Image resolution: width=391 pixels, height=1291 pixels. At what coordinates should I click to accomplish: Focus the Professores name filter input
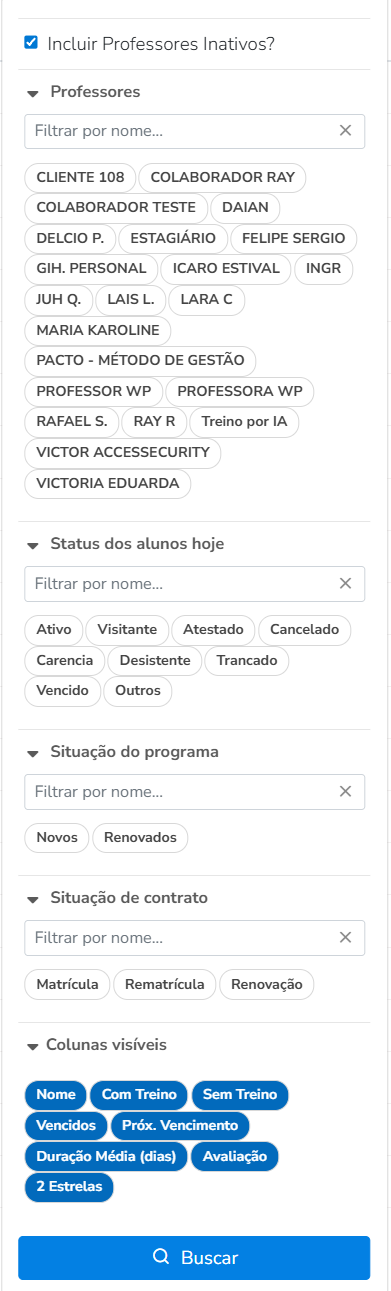180,130
